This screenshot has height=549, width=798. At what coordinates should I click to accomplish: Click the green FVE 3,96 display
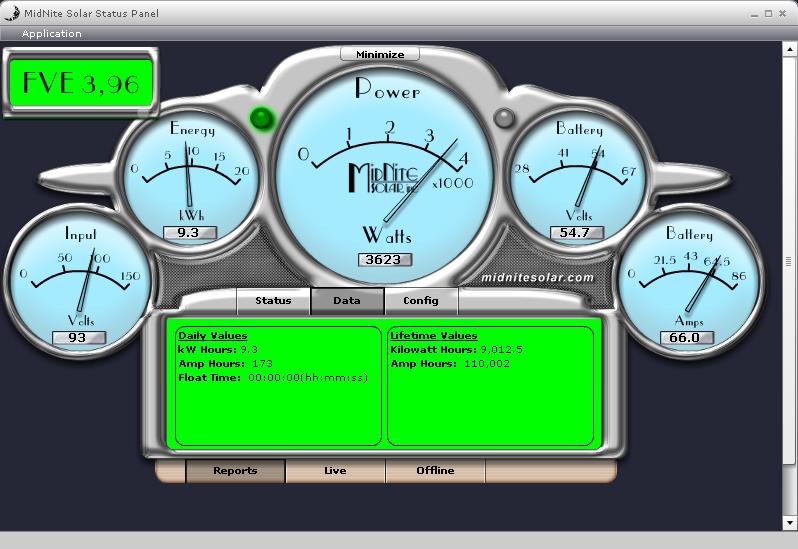(81, 83)
